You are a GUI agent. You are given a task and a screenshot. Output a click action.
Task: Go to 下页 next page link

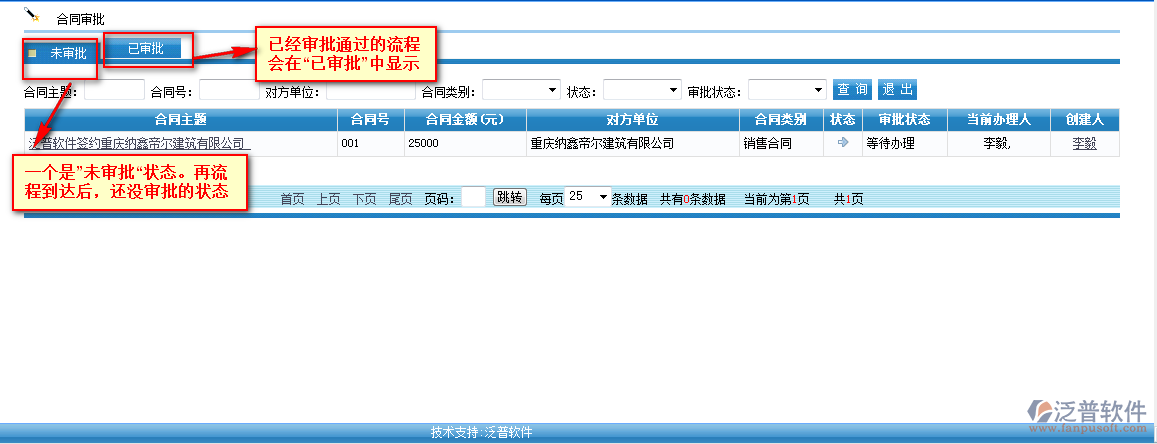(x=364, y=199)
